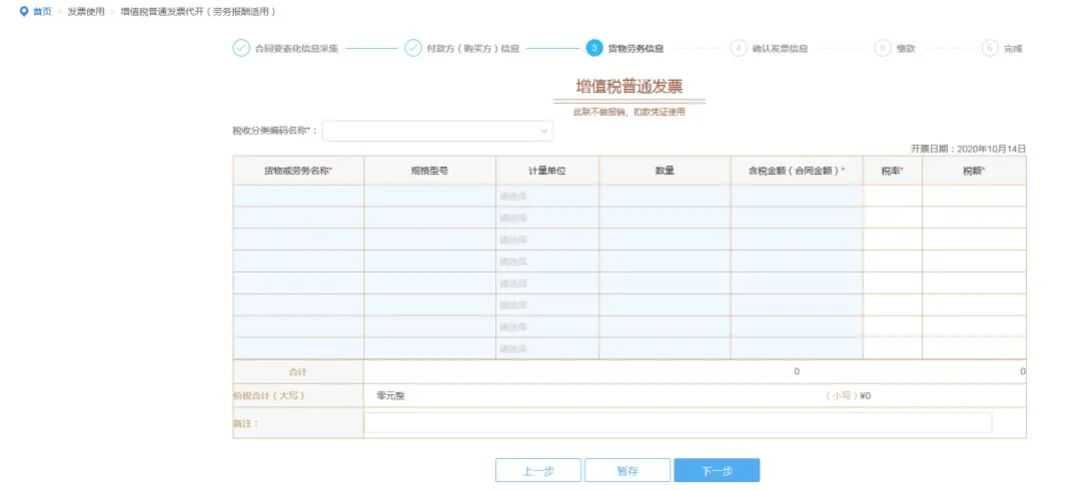Click first row 货物或劳务名称 input cell
The image size is (1079, 490).
tap(298, 196)
